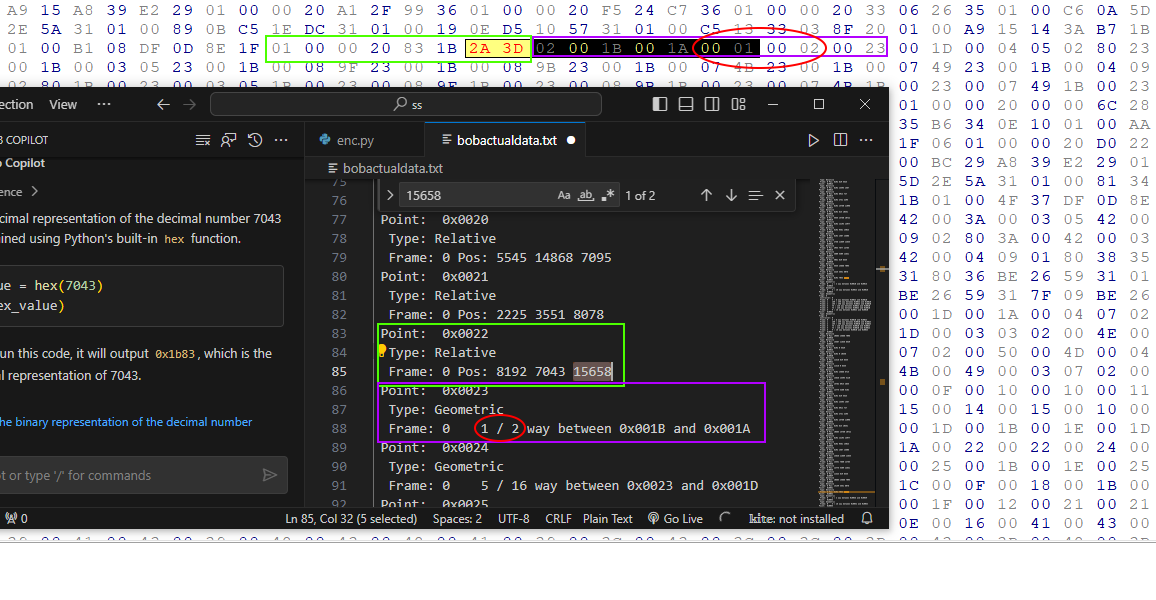Click Ln 85, Col 32 in status bar
Viewport: 1156px width, 600px height.
(350, 519)
